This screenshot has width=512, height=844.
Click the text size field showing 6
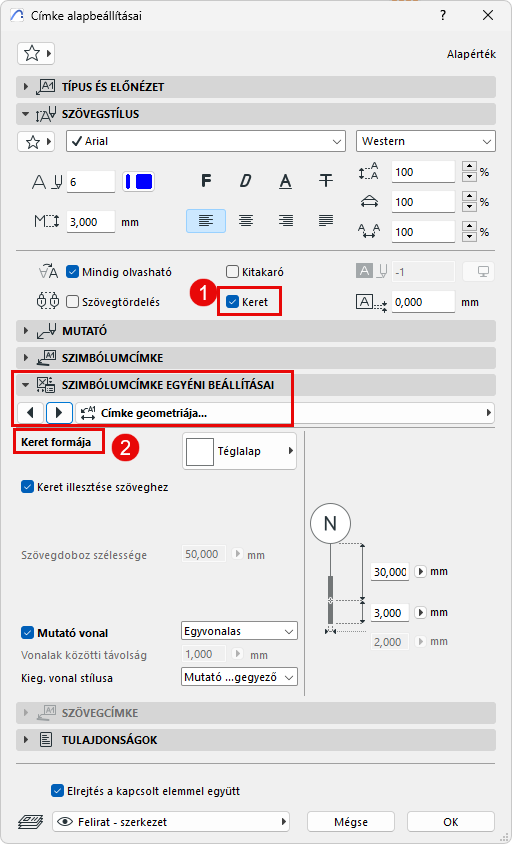click(90, 182)
